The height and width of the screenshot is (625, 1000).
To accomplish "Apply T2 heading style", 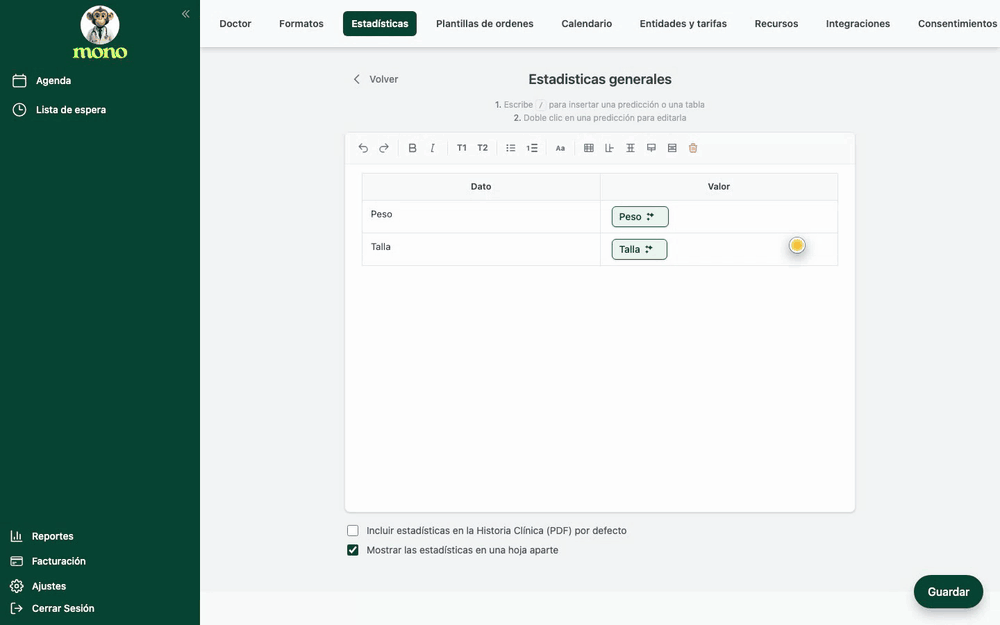I will pos(483,148).
